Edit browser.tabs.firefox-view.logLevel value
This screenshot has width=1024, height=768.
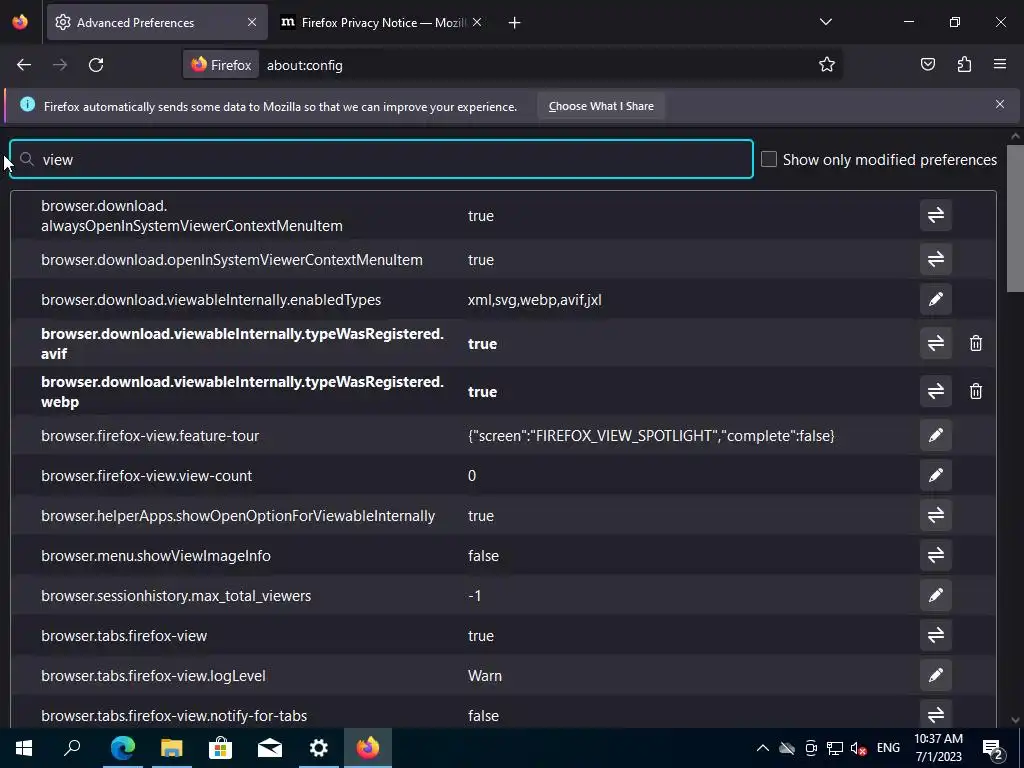935,675
